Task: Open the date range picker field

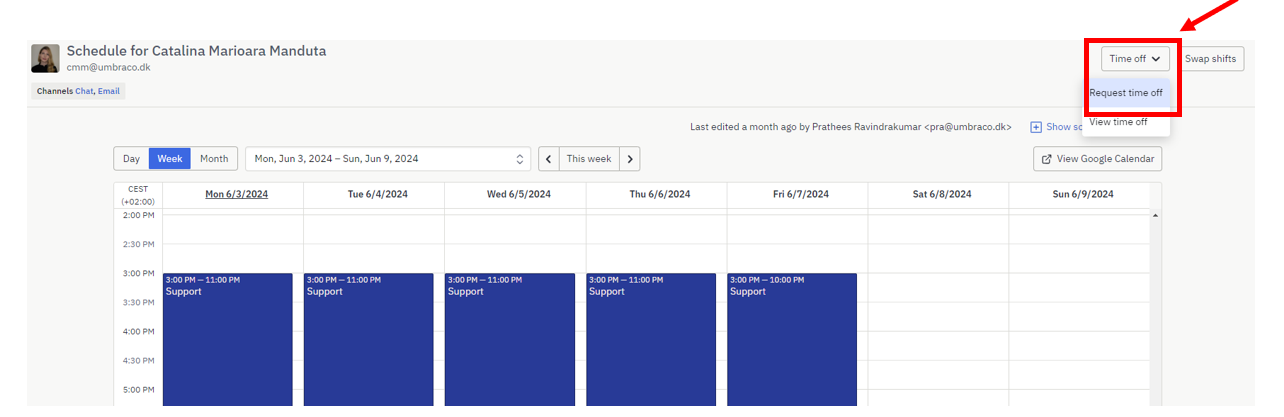Action: tap(380, 159)
